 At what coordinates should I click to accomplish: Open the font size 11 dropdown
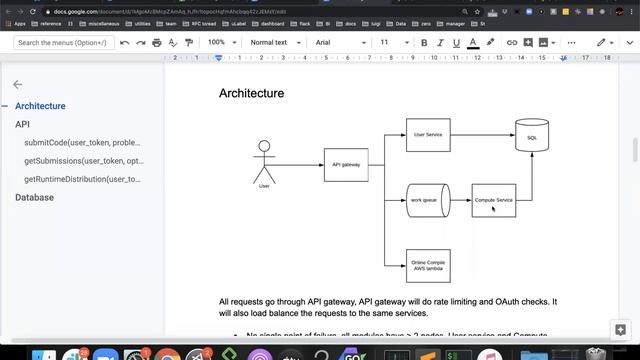coord(394,42)
